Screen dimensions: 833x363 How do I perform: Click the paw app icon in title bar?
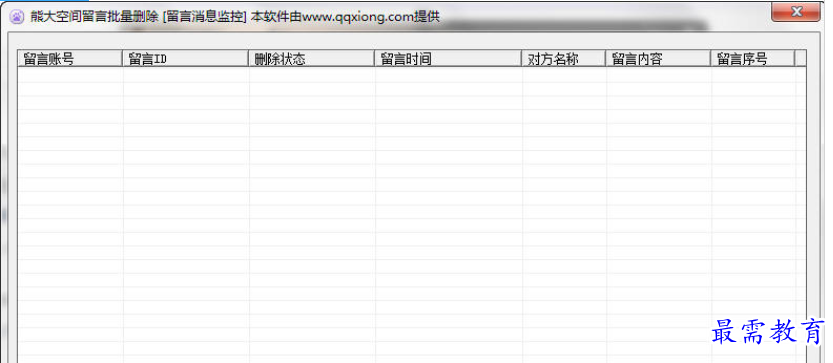click(x=16, y=16)
